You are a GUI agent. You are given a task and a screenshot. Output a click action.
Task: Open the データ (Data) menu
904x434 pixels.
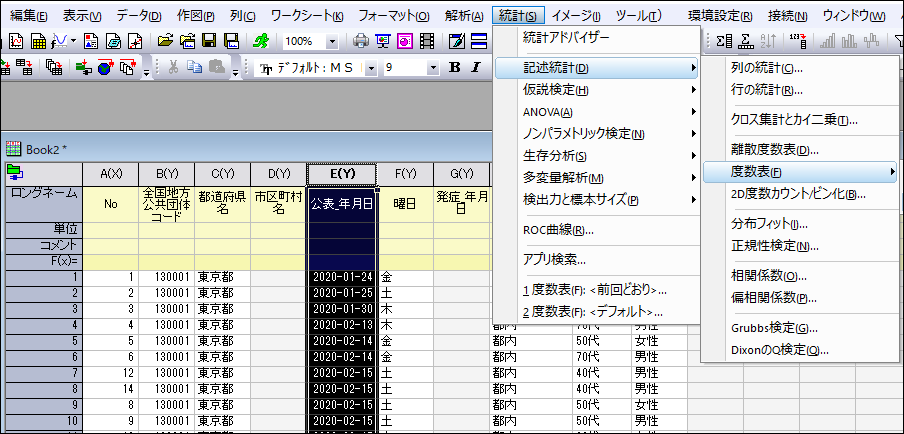pyautogui.click(x=139, y=16)
